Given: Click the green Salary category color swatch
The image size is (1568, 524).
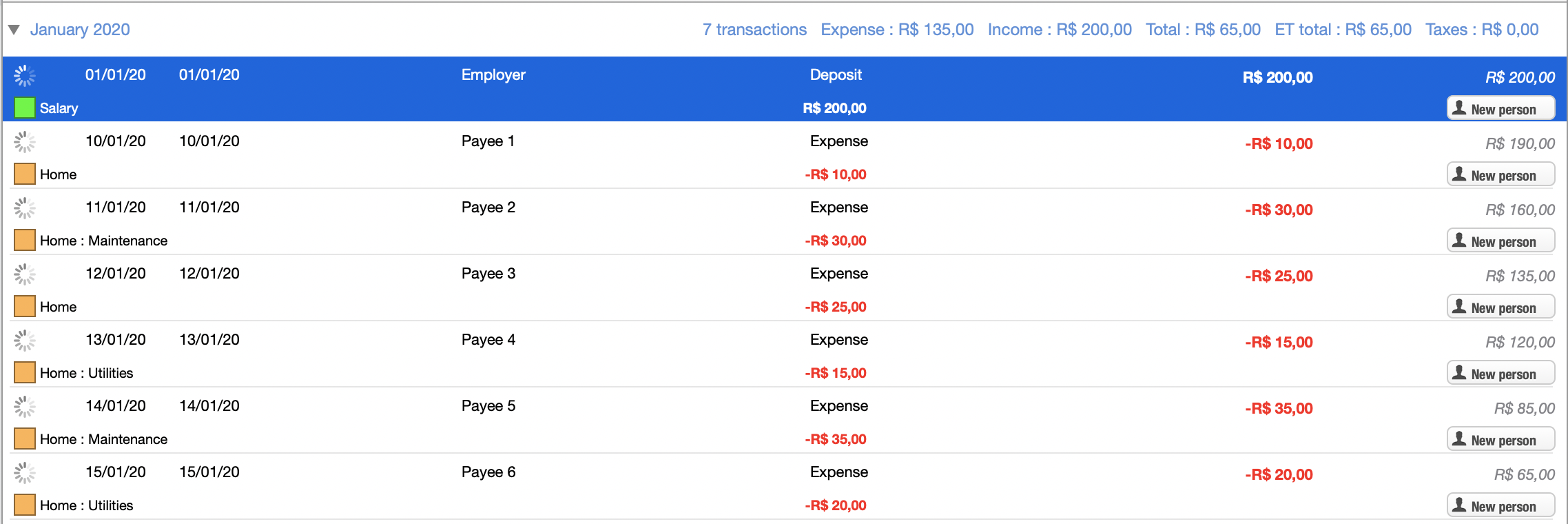Looking at the screenshot, I should pyautogui.click(x=25, y=108).
